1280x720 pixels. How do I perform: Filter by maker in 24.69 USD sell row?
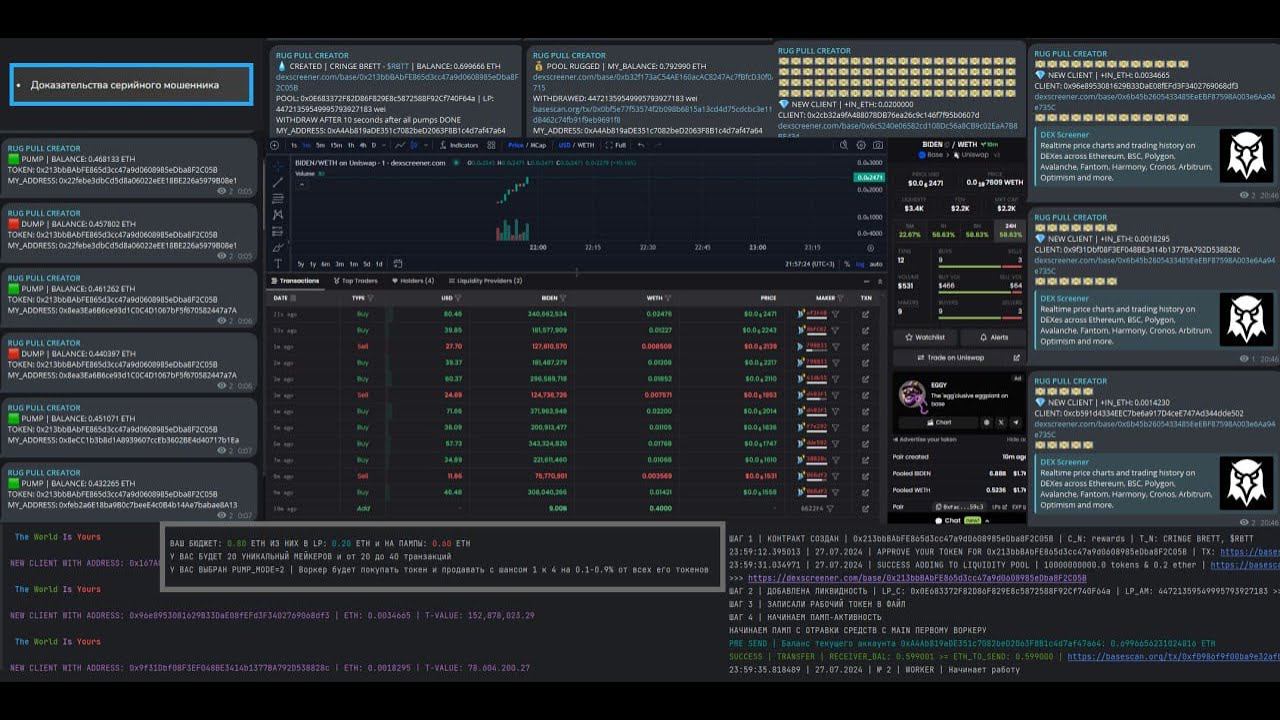pos(835,395)
